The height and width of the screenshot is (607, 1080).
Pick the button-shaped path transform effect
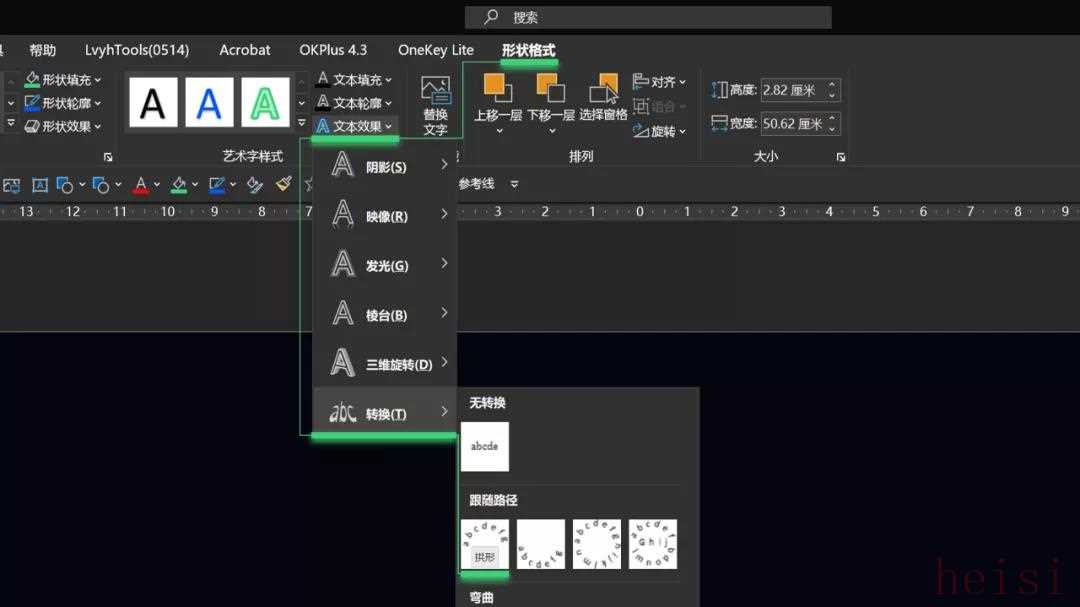pyautogui.click(x=653, y=544)
